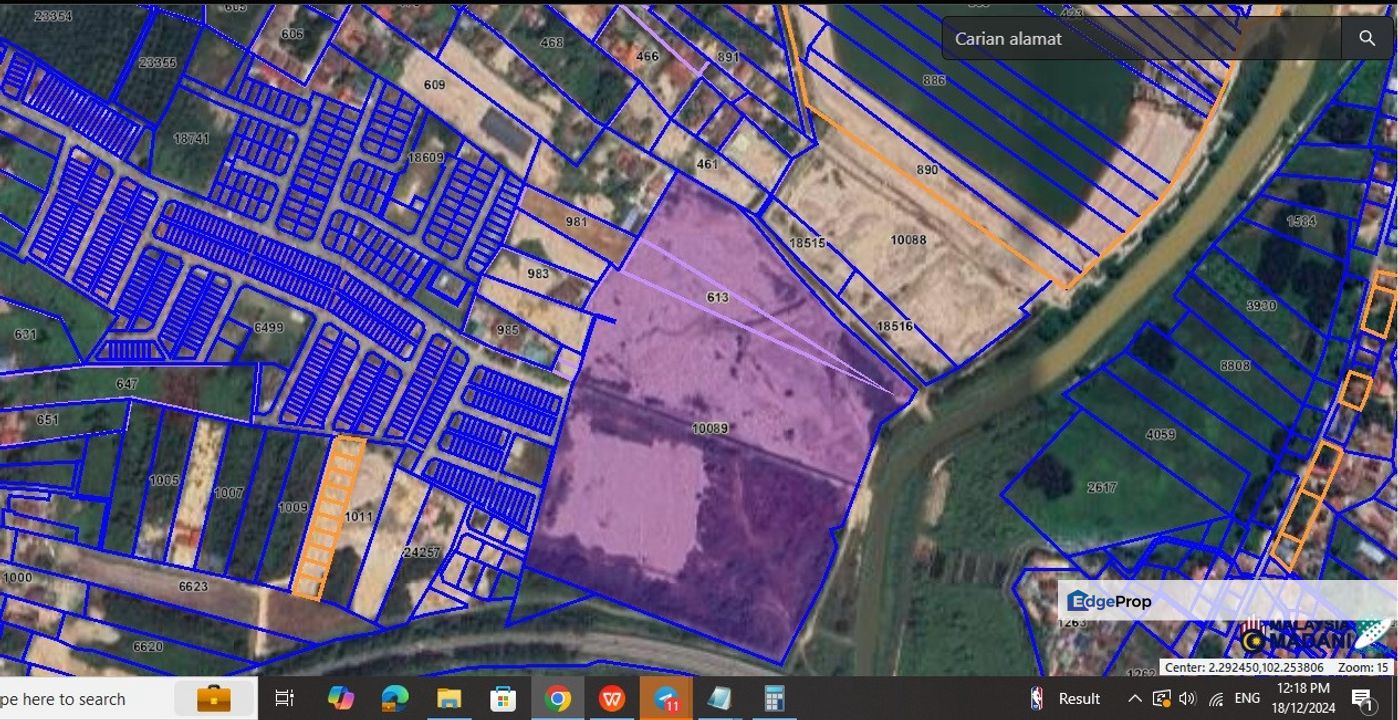
Task: Open the notification center icon
Action: pyautogui.click(x=1362, y=699)
